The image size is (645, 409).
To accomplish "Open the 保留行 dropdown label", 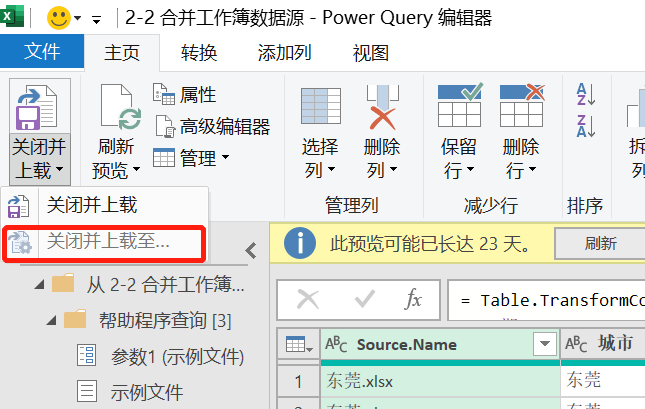I will pyautogui.click(x=459, y=158).
